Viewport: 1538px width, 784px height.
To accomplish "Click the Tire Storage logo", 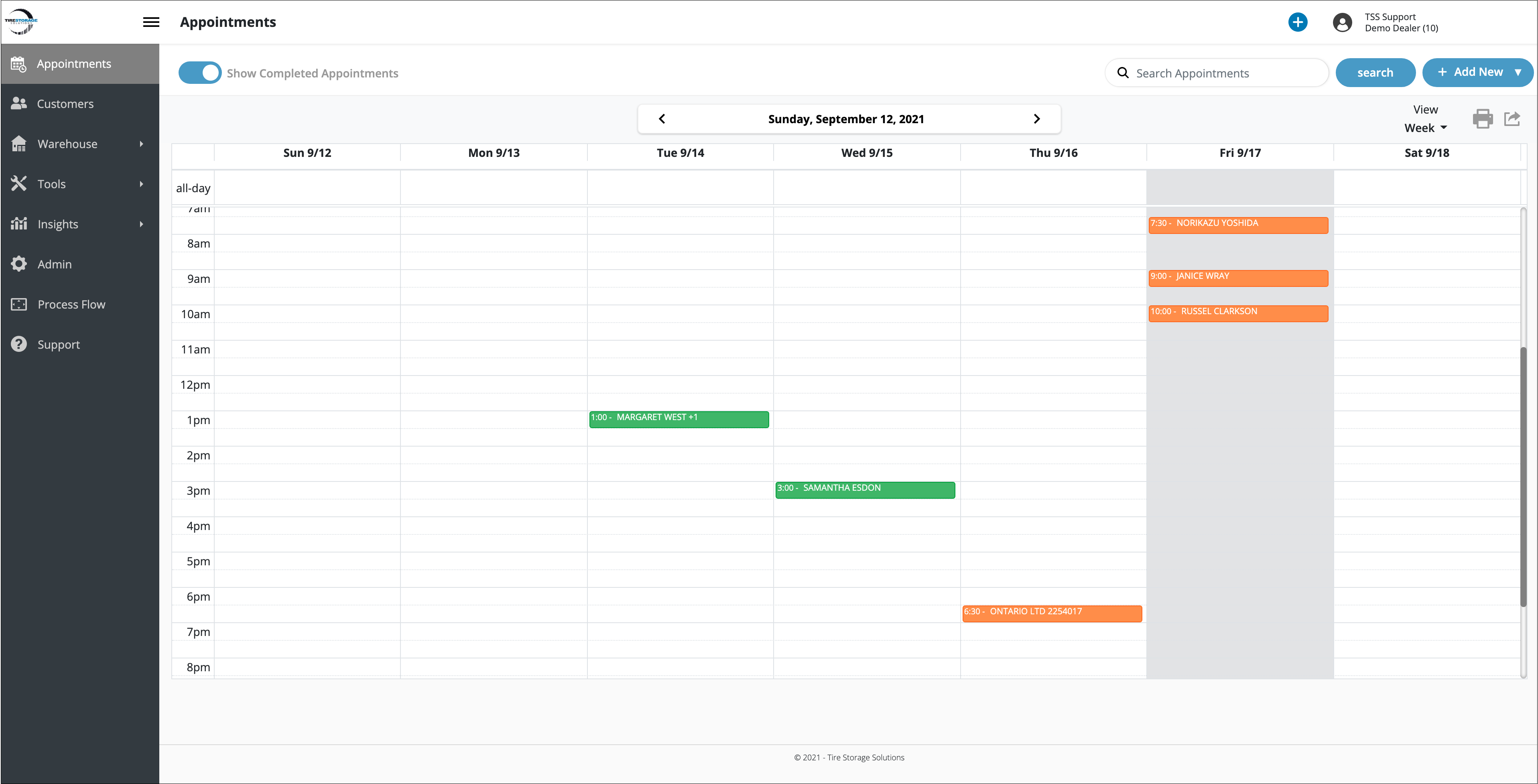I will point(21,22).
